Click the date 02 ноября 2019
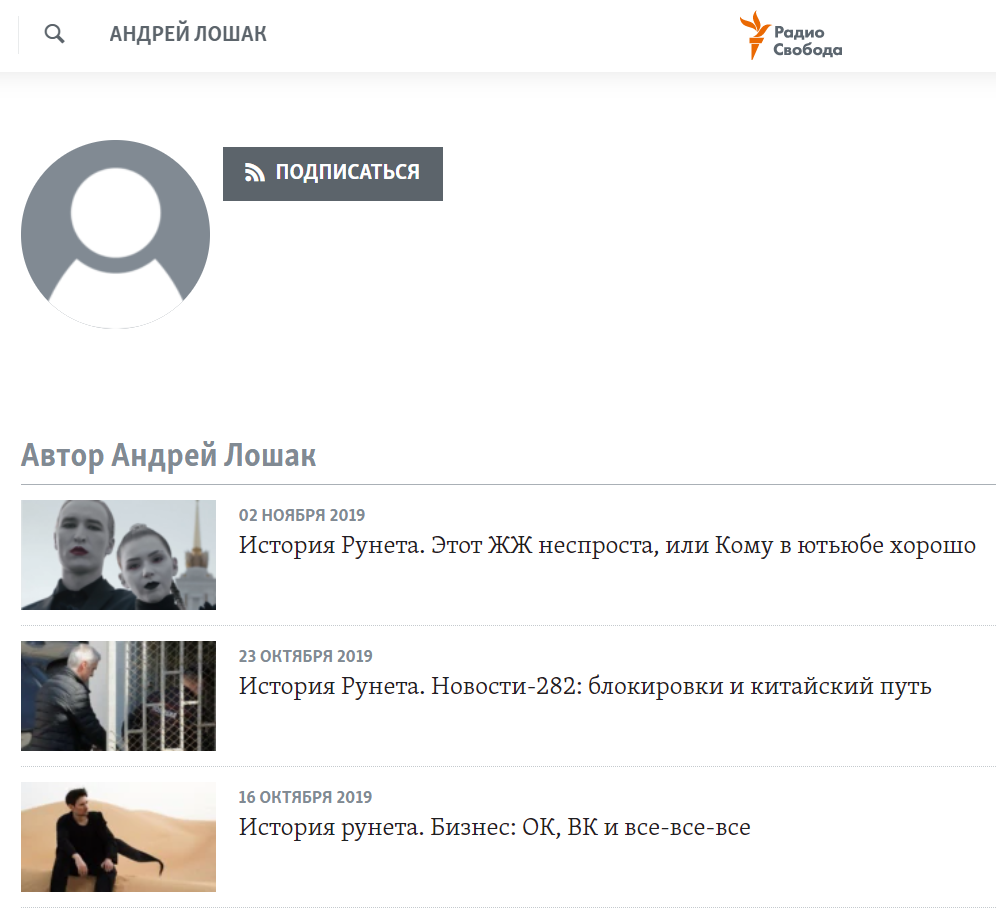Viewport: 996px width, 908px height. (302, 515)
